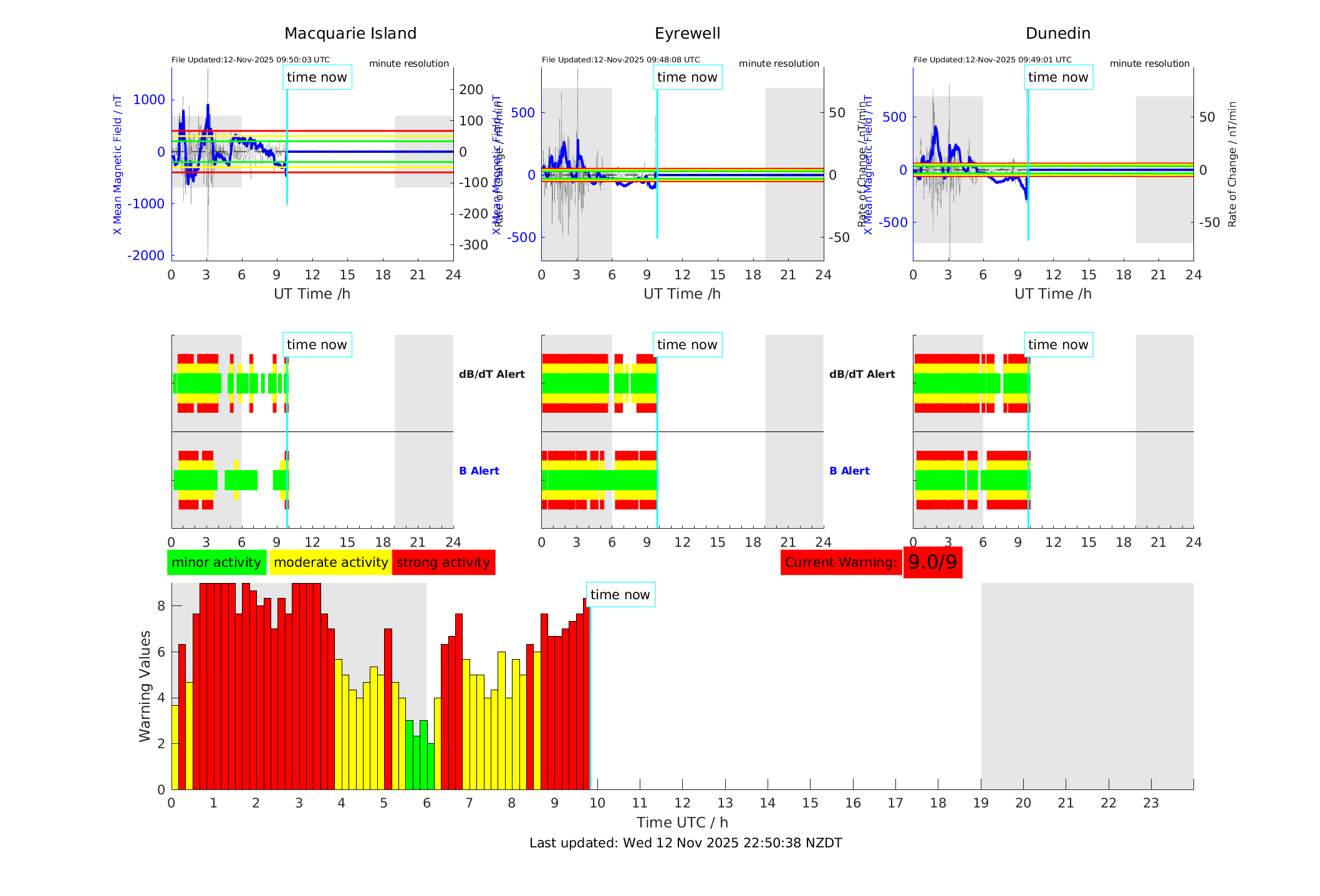This screenshot has height=896, width=1320.
Task: Click the first dB/dT Alert label
Action: pyautogui.click(x=491, y=374)
